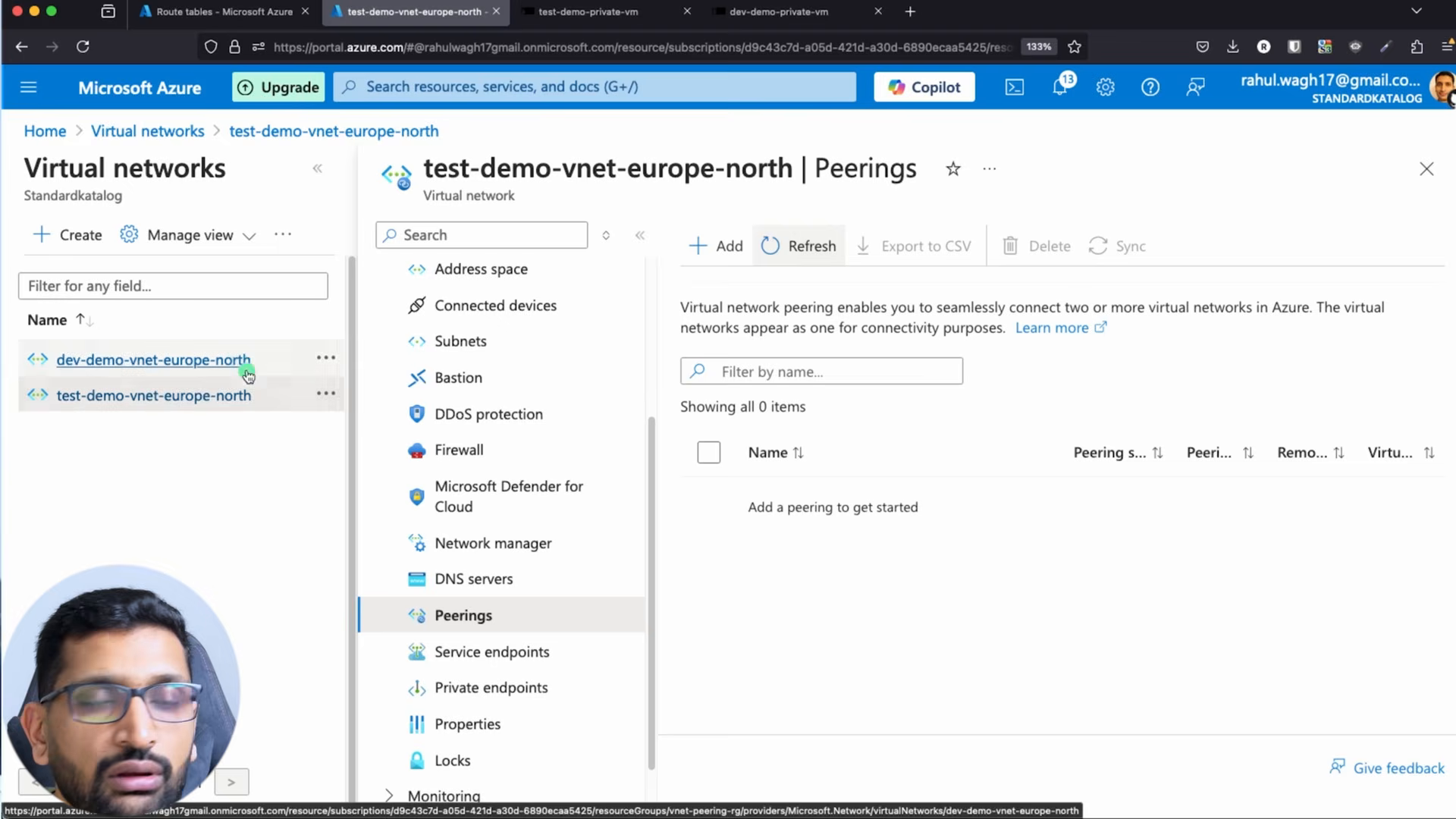Refresh the peerings list

(799, 246)
